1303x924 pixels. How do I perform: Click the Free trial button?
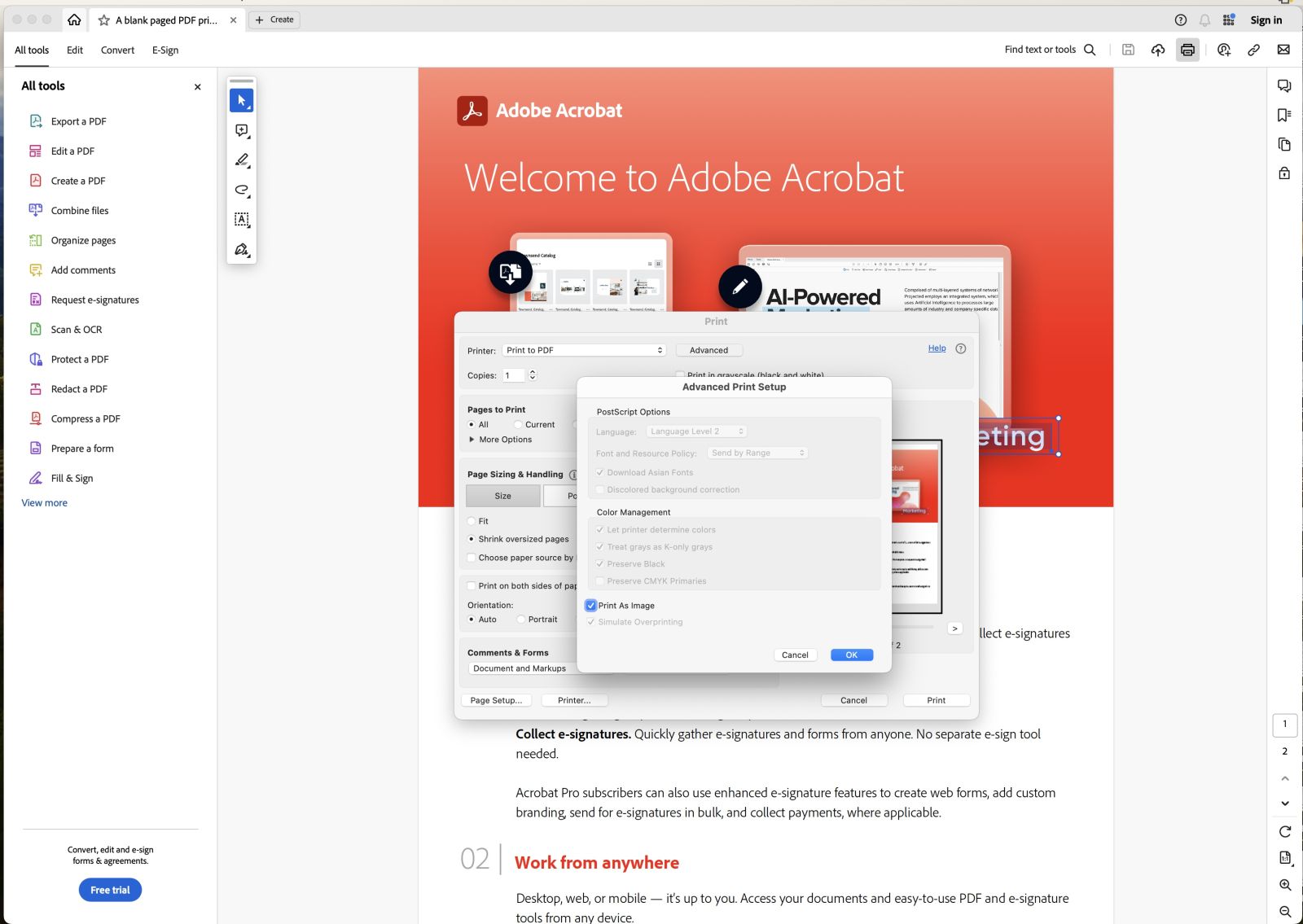point(110,890)
